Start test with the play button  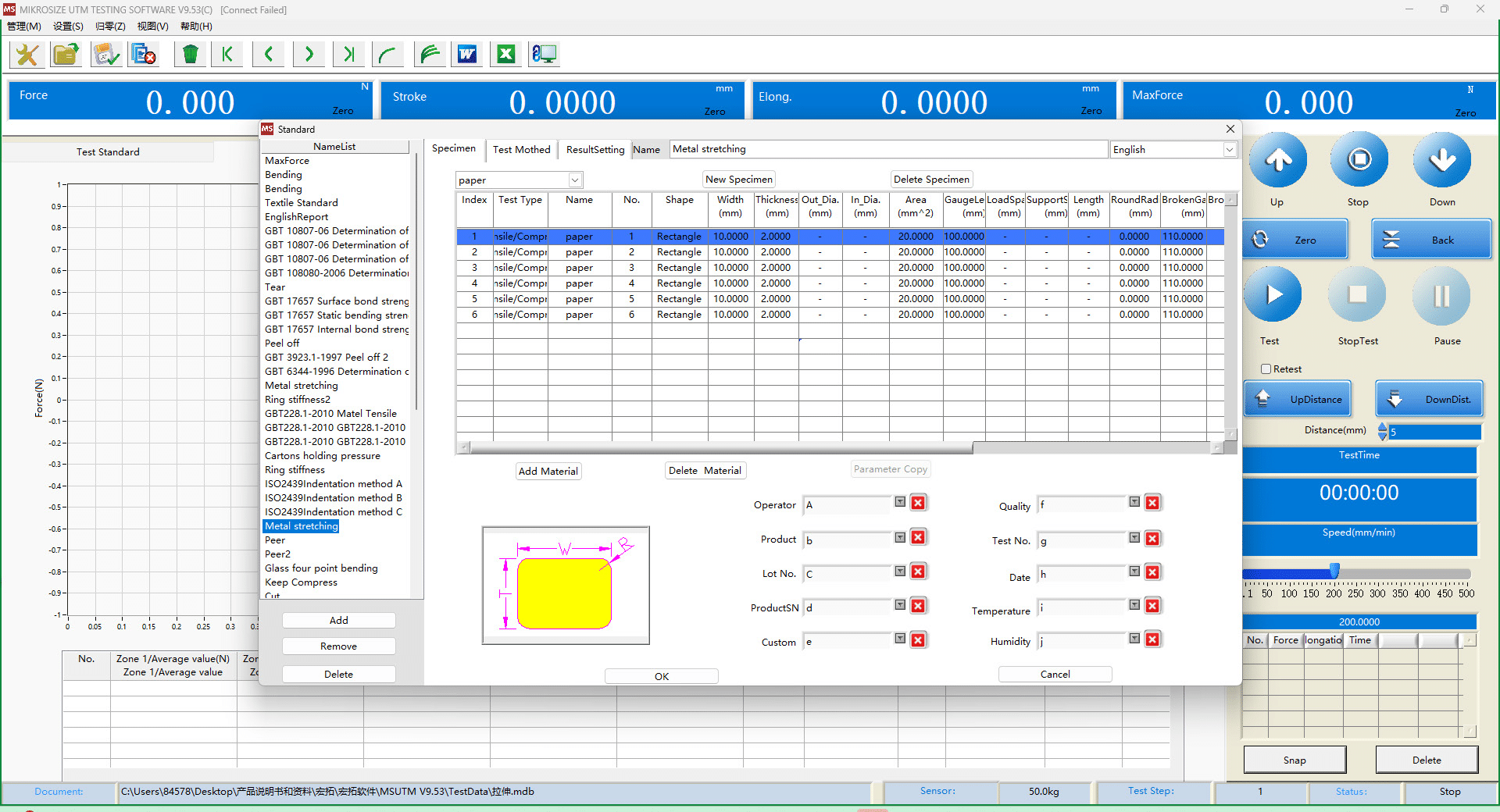click(x=1273, y=295)
